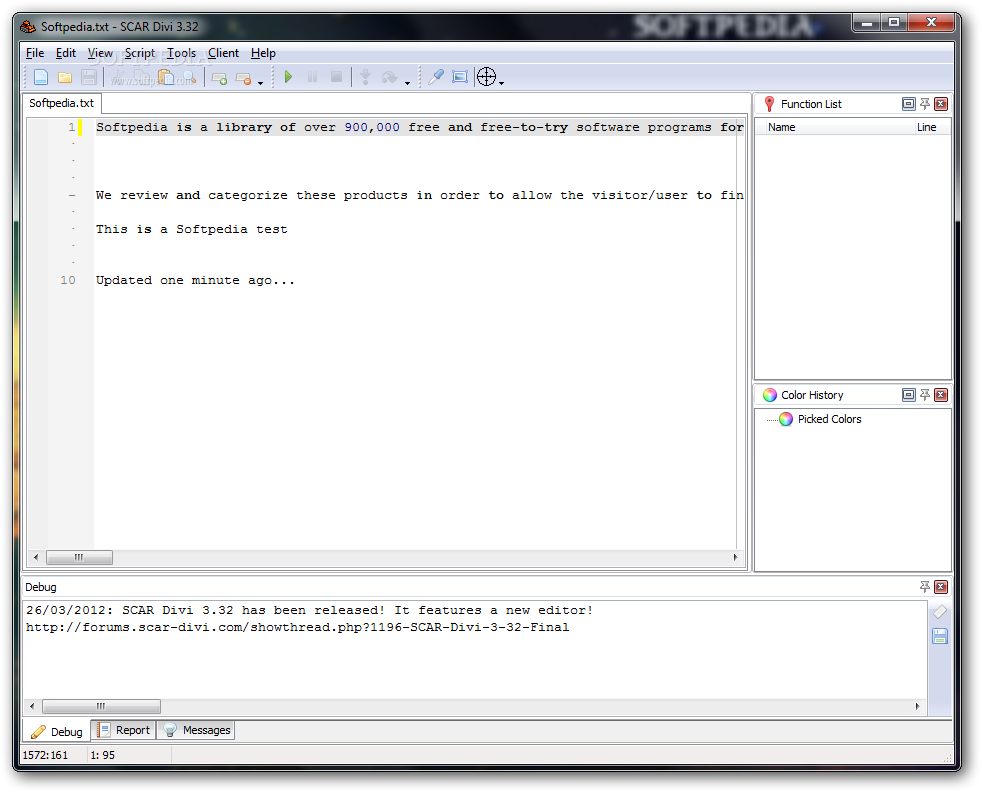The image size is (982, 792).
Task: Select the Softpedia.txt editor tab
Action: pos(61,103)
